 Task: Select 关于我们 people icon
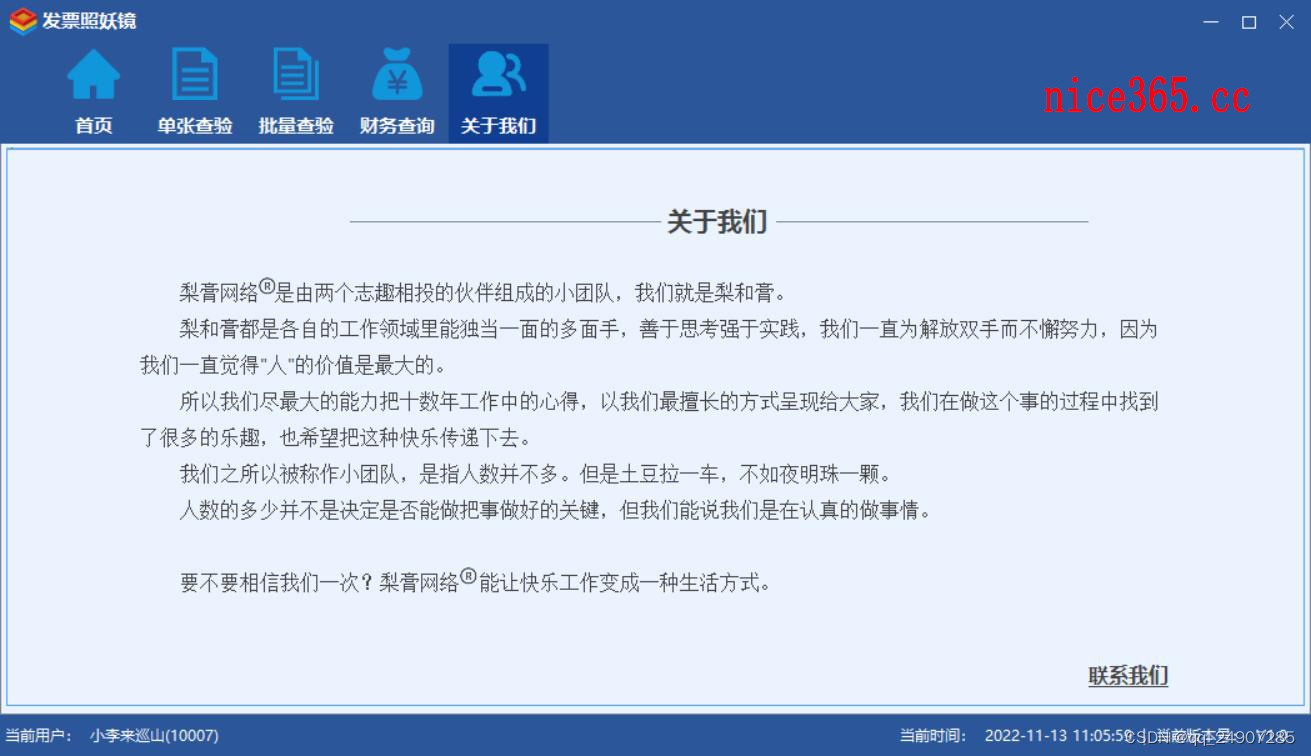[x=498, y=75]
